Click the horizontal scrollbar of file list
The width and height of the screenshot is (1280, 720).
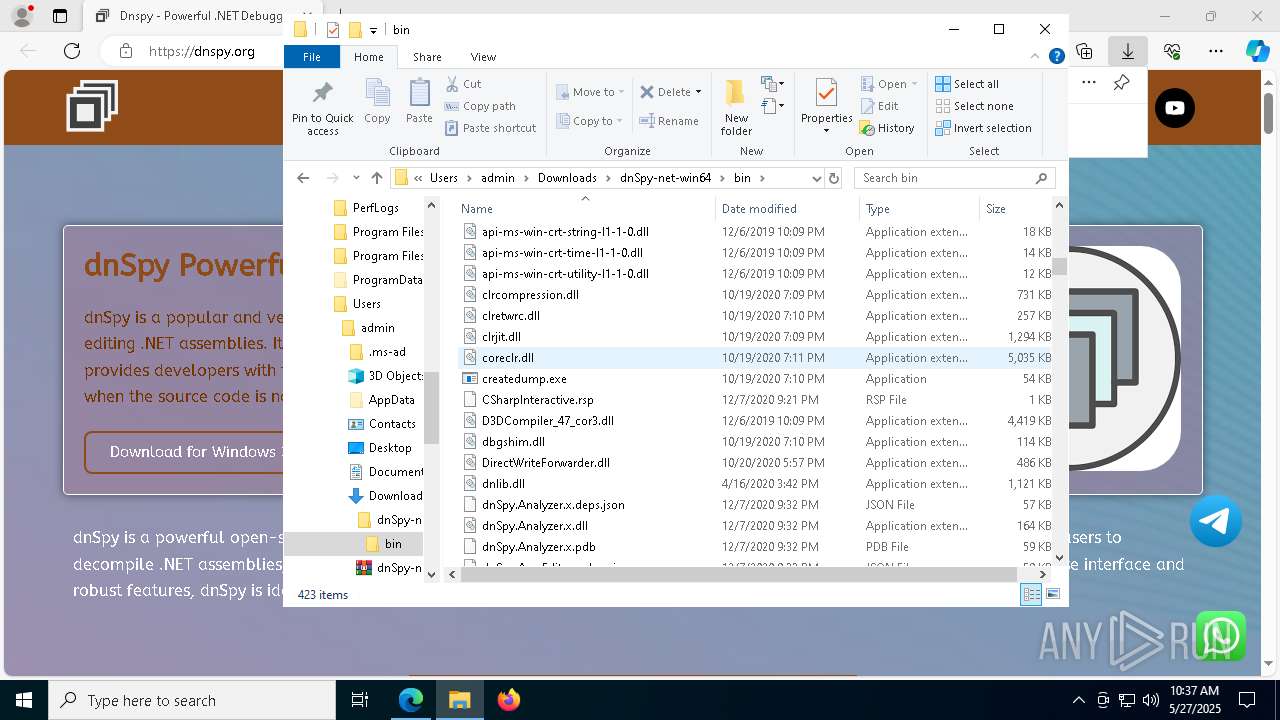click(x=738, y=574)
